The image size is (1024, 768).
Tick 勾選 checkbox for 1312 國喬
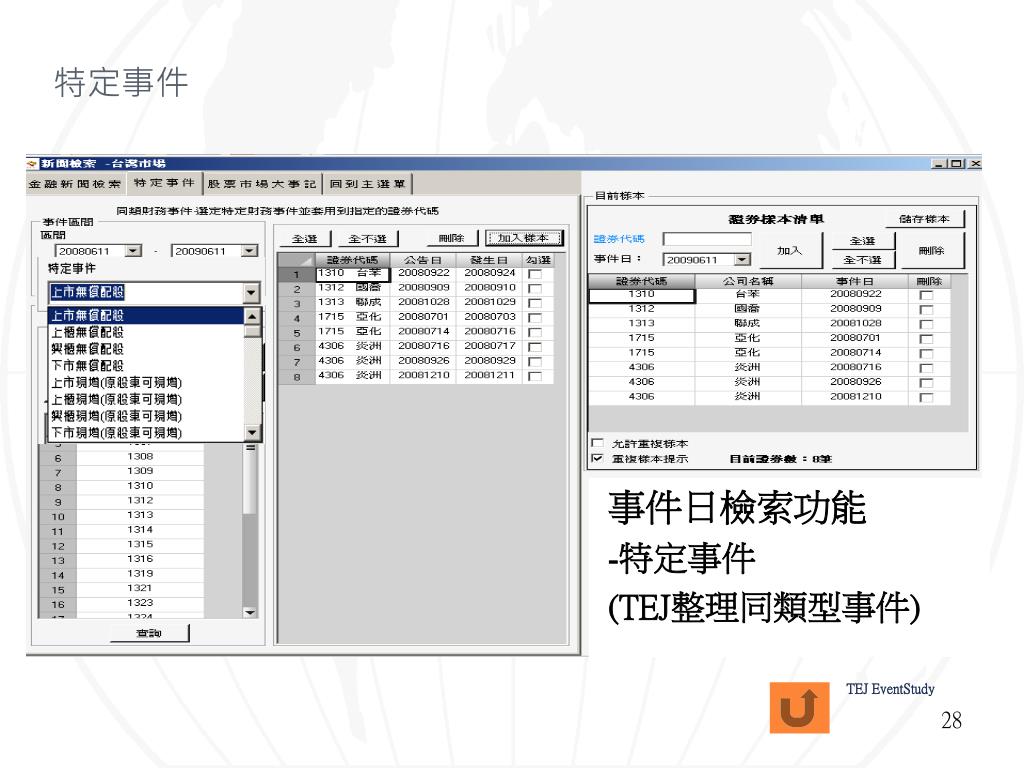pos(535,289)
